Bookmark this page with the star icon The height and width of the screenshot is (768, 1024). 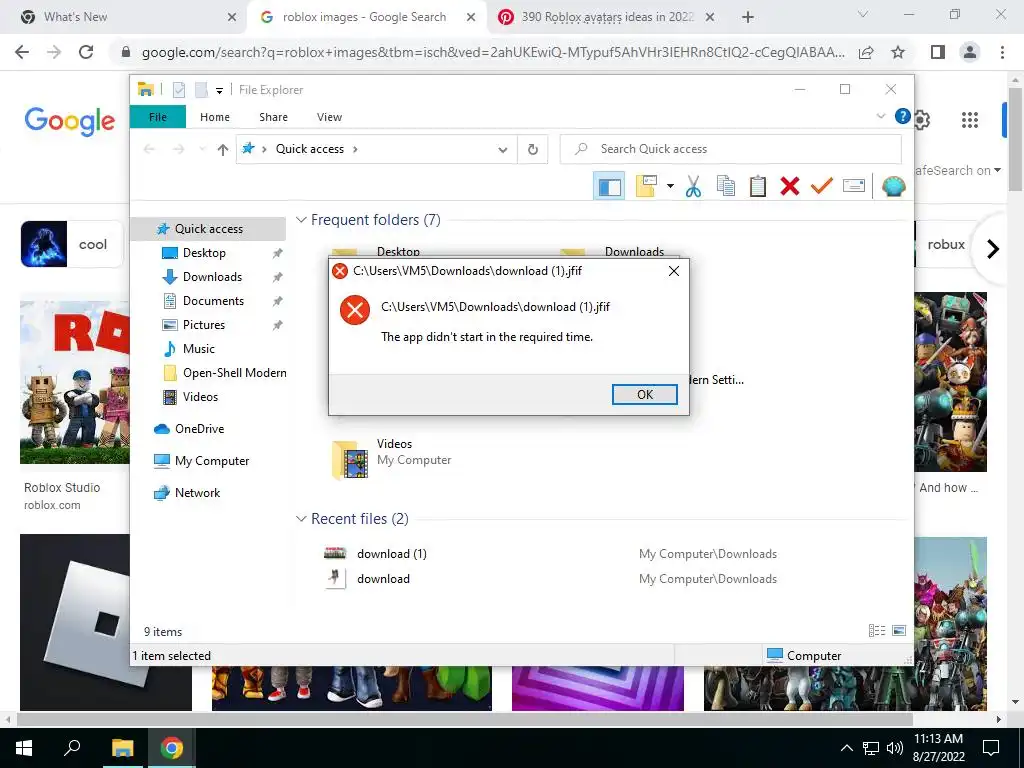[x=898, y=52]
